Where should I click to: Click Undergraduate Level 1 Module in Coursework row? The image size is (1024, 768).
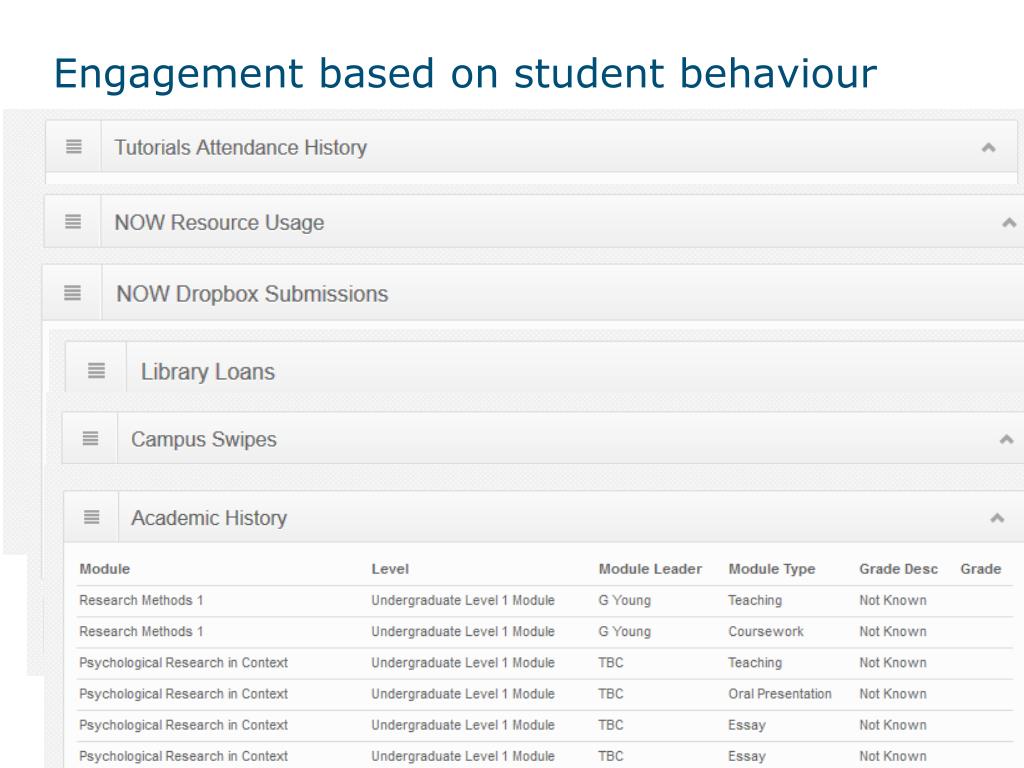tap(463, 632)
